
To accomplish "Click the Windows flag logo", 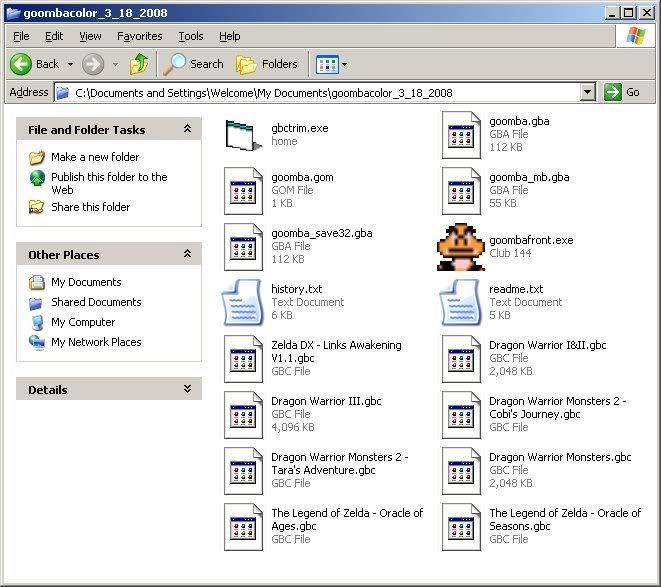I will [x=636, y=36].
